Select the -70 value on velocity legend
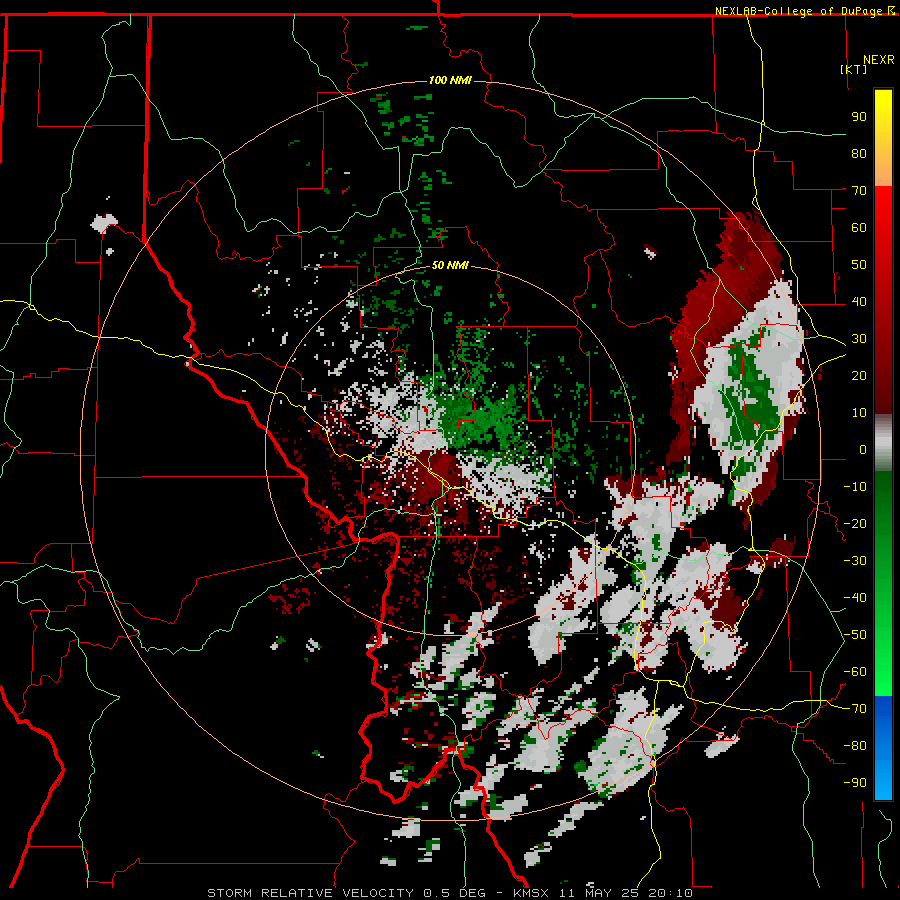 point(855,709)
